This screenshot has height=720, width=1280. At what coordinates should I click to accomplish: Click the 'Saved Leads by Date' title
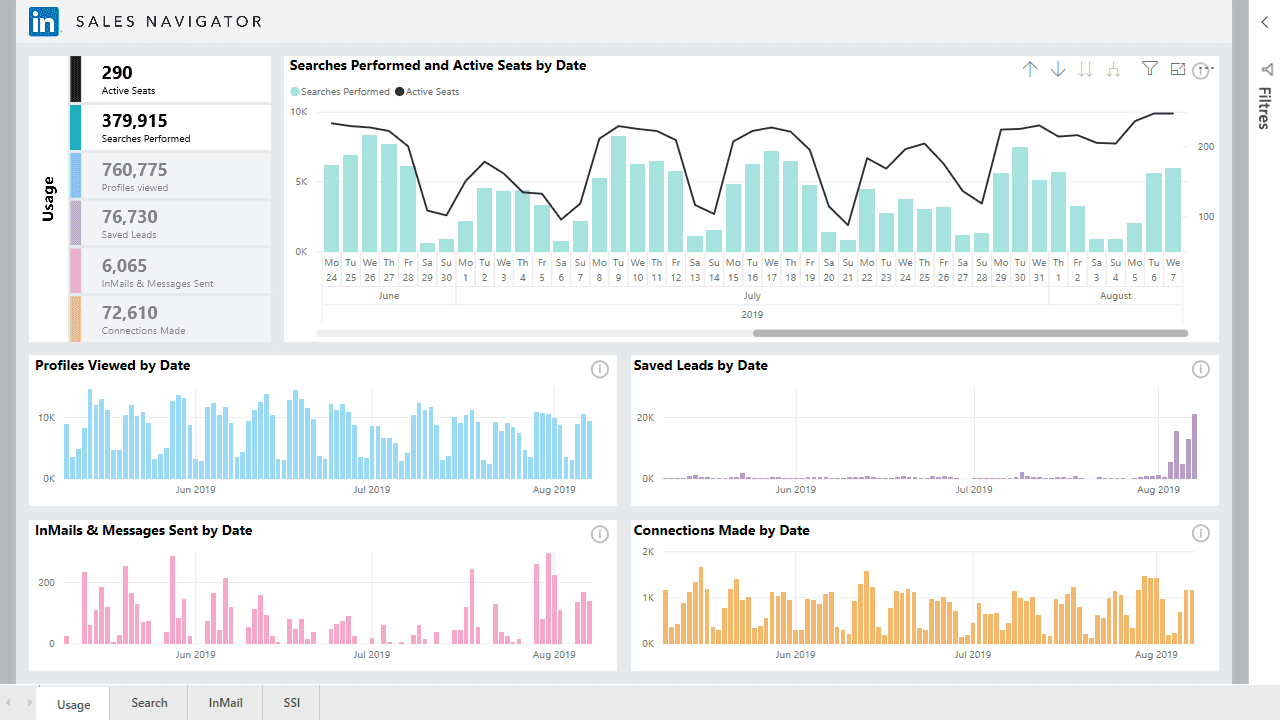tap(701, 365)
